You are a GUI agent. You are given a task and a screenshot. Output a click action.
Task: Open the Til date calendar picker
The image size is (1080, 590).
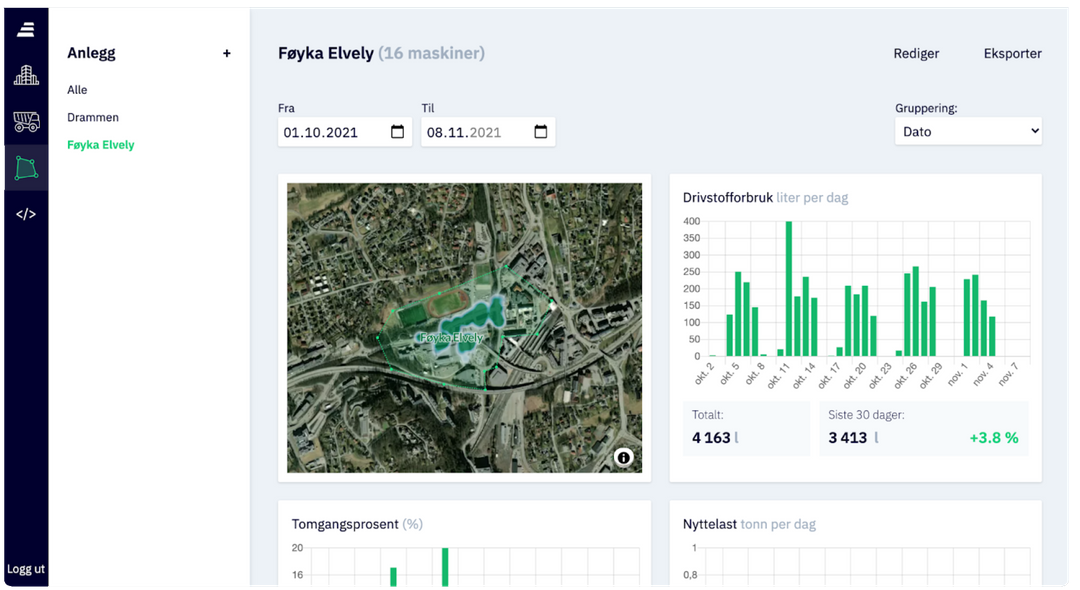point(541,131)
